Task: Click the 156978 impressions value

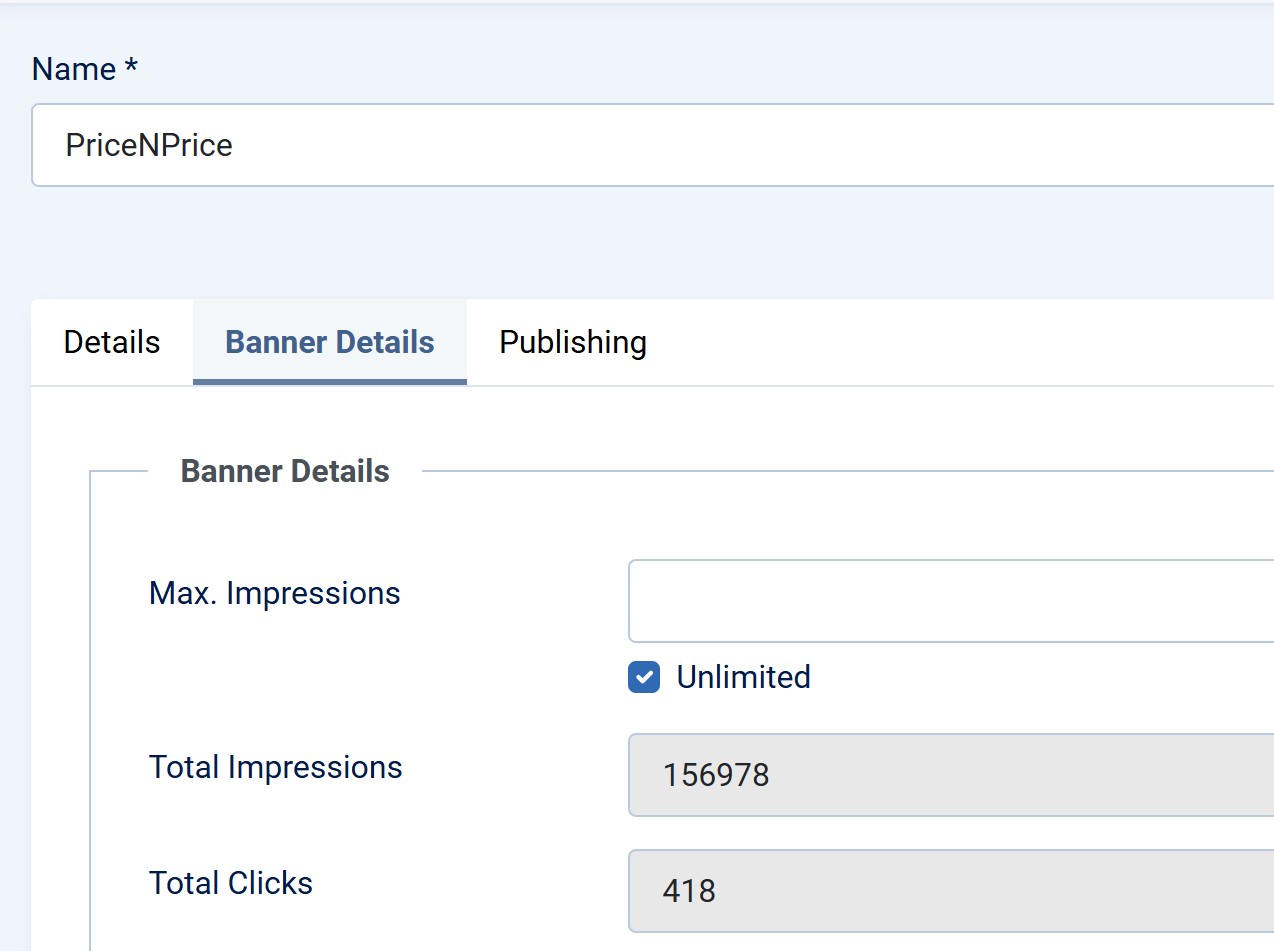Action: [x=716, y=775]
